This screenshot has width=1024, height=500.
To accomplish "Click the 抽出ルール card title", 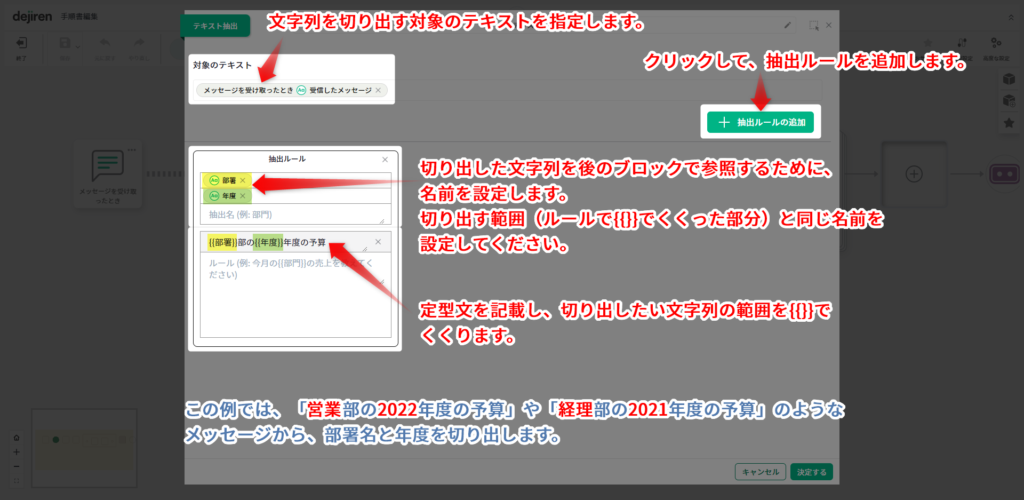I will (x=287, y=159).
